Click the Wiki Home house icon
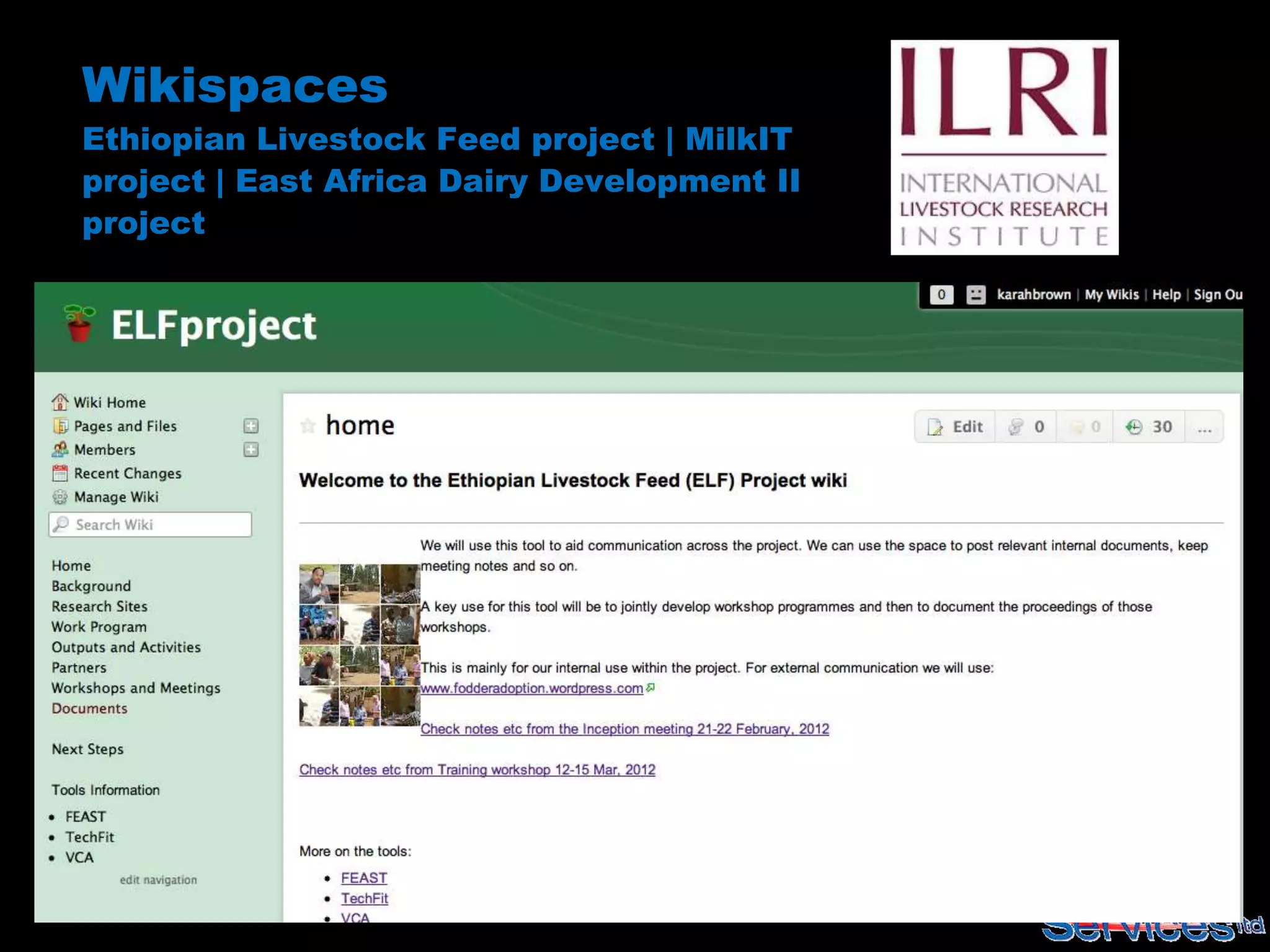The height and width of the screenshot is (952, 1270). 60,402
